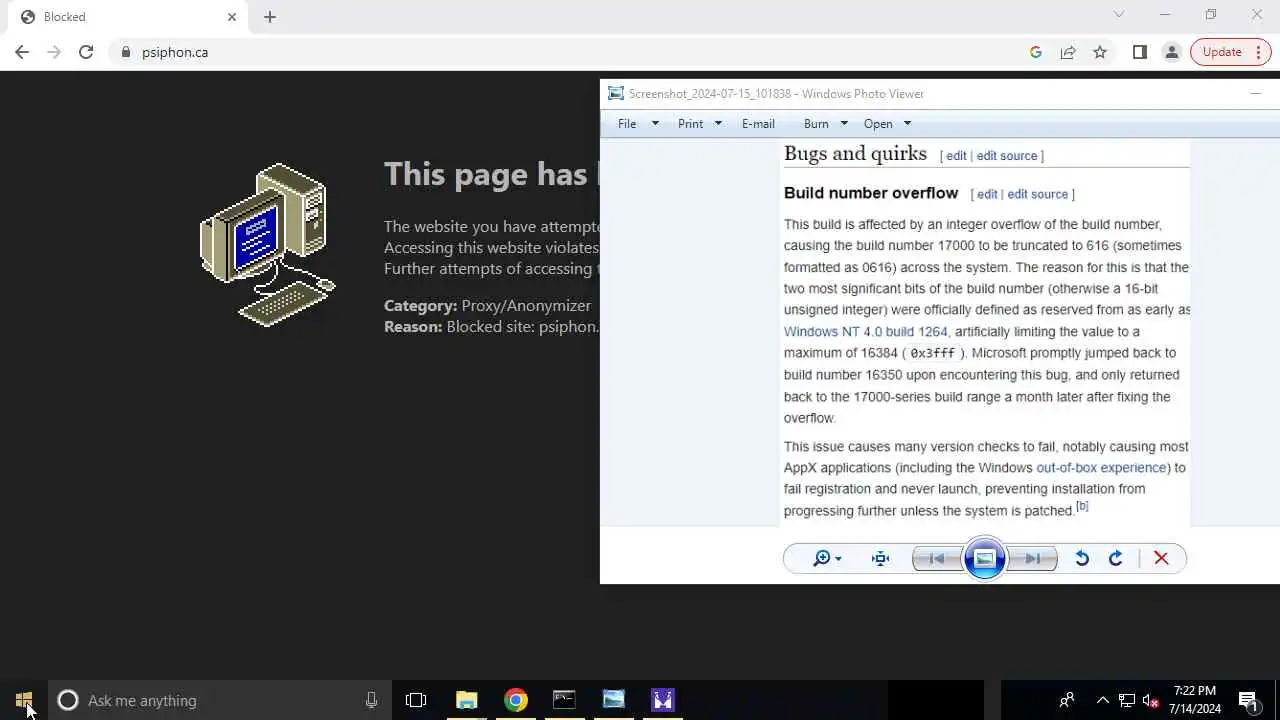Open the Print menu in Photo Viewer
This screenshot has width=1280, height=720.
(x=690, y=124)
